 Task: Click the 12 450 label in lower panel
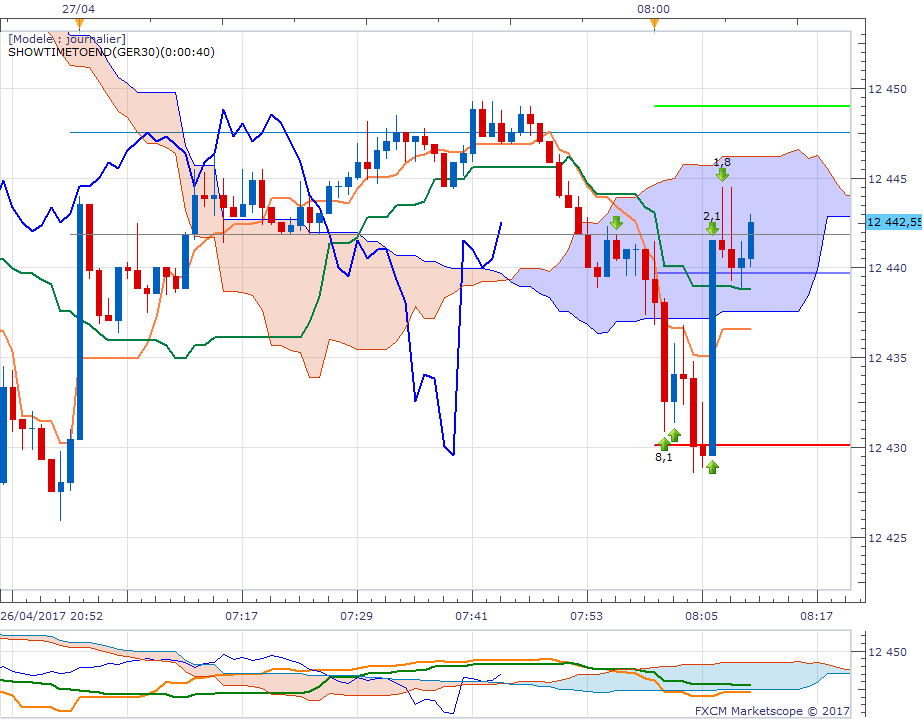(887, 652)
